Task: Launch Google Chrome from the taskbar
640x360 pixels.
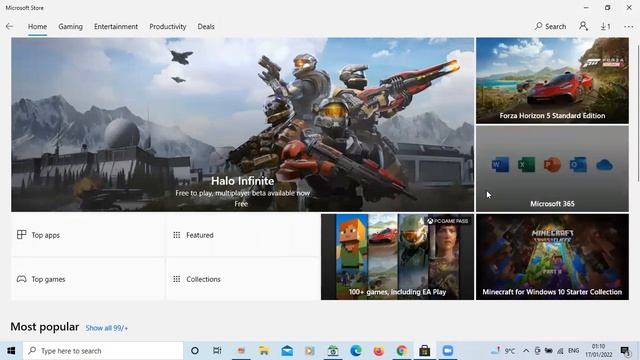Action: pos(402,351)
